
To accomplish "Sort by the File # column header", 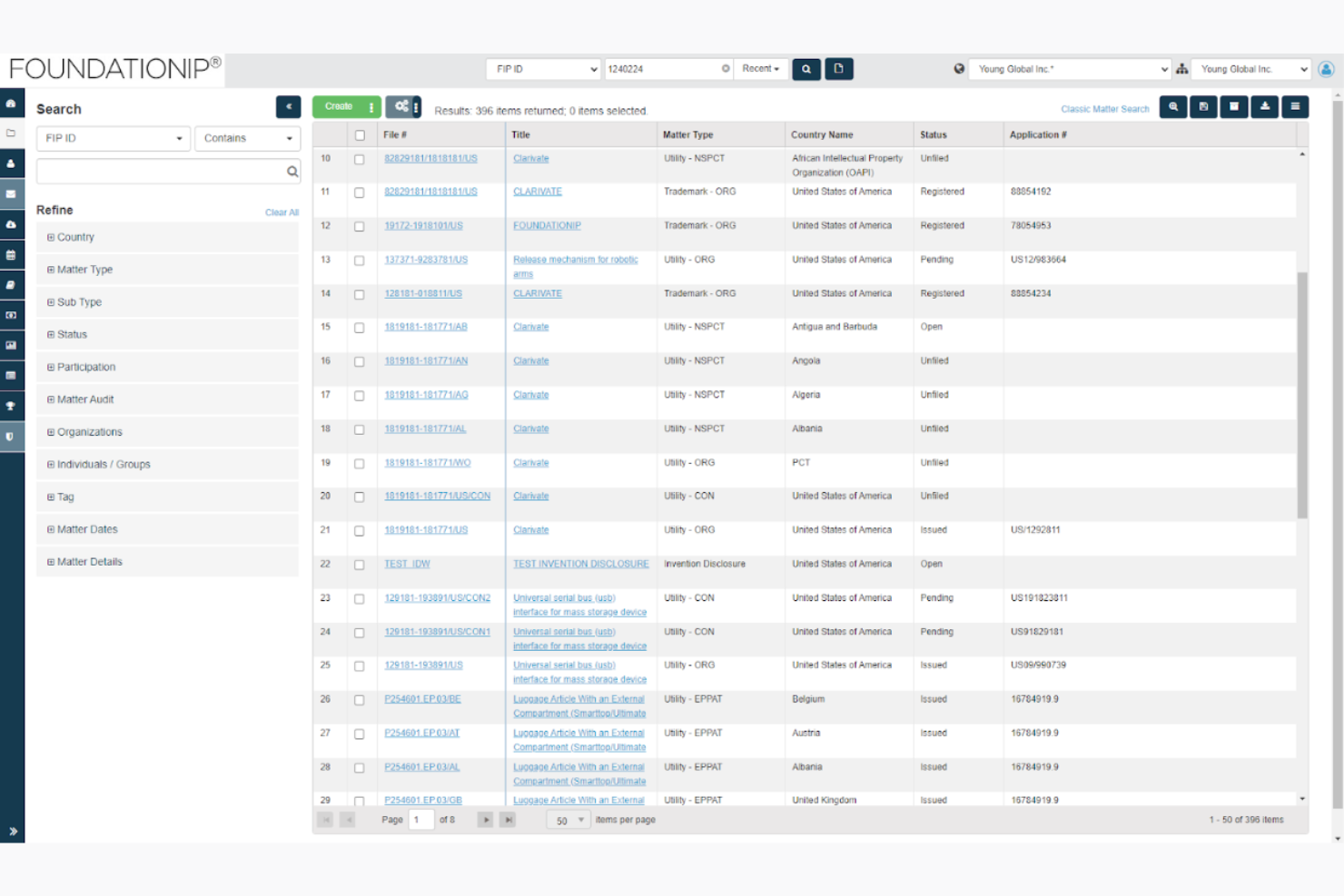I will click(395, 135).
